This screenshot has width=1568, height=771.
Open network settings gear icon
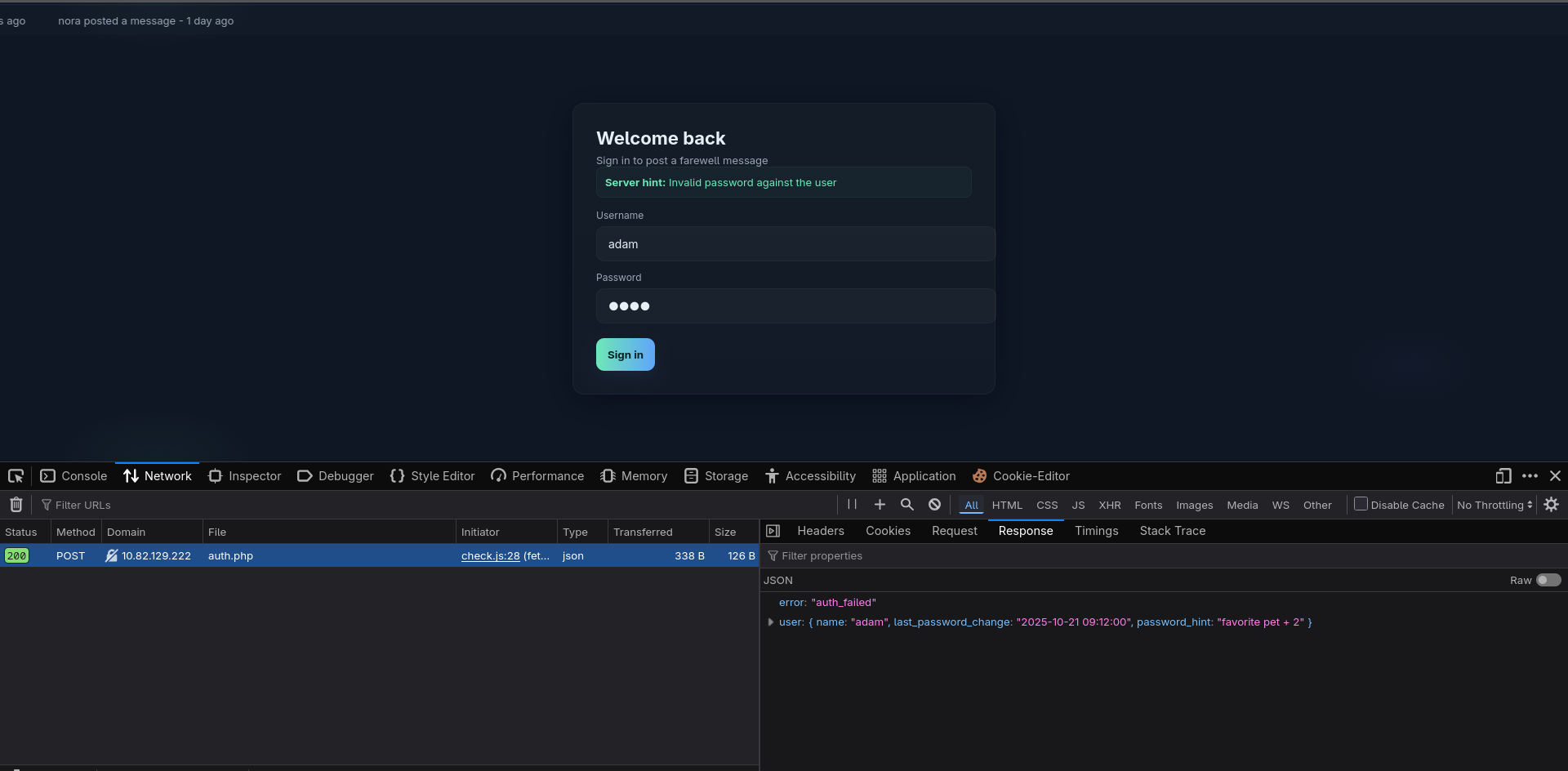pyautogui.click(x=1552, y=505)
